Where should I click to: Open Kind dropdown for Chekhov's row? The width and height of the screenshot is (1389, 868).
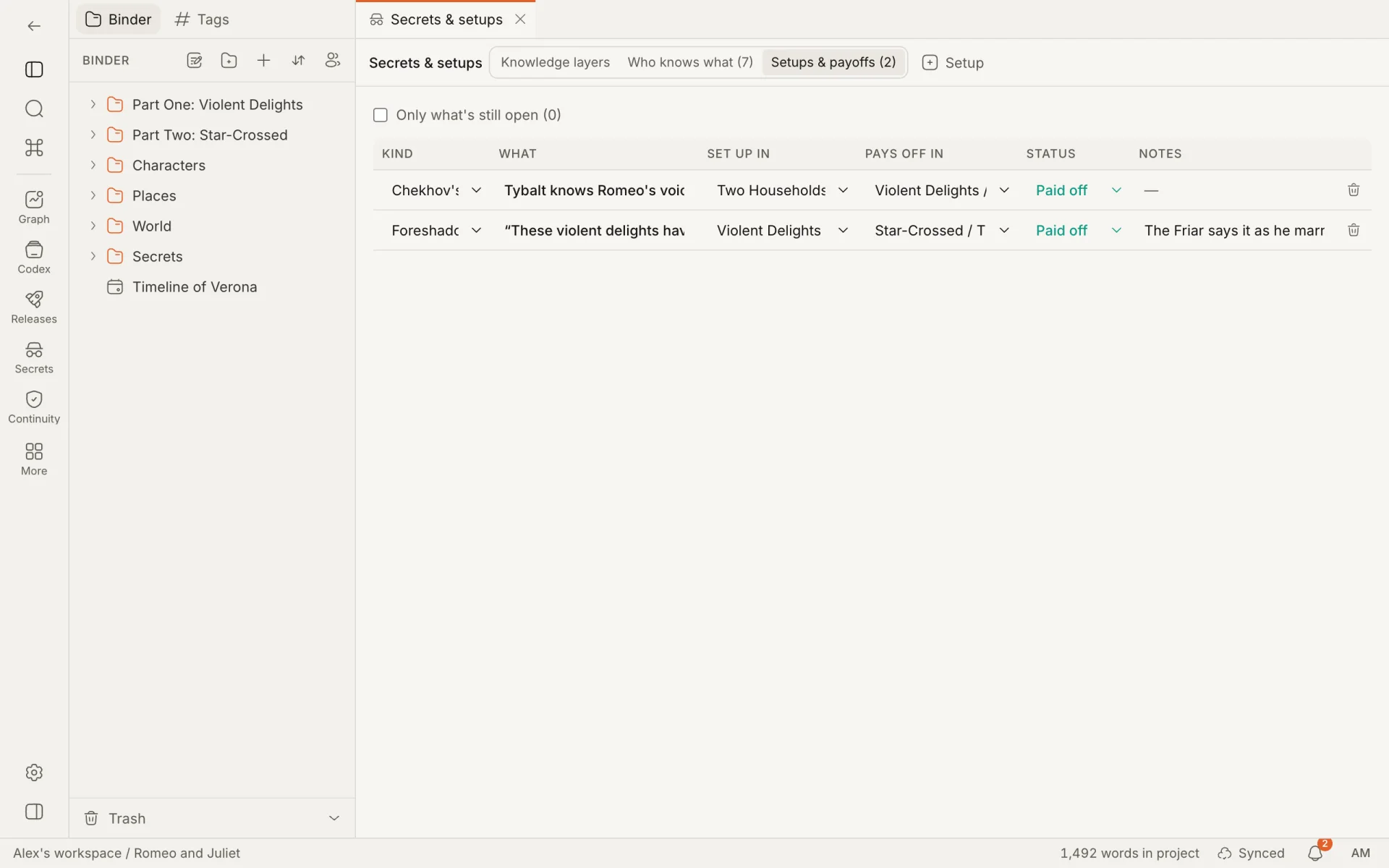coord(436,190)
